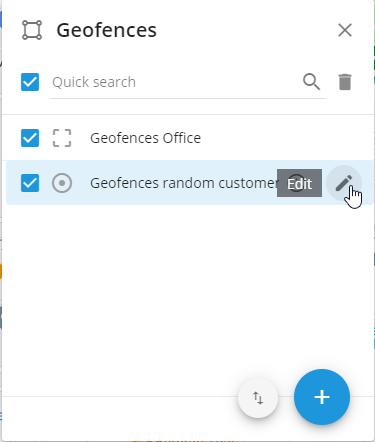The width and height of the screenshot is (375, 442).
Task: Open the import/export arrows button
Action: (258, 398)
